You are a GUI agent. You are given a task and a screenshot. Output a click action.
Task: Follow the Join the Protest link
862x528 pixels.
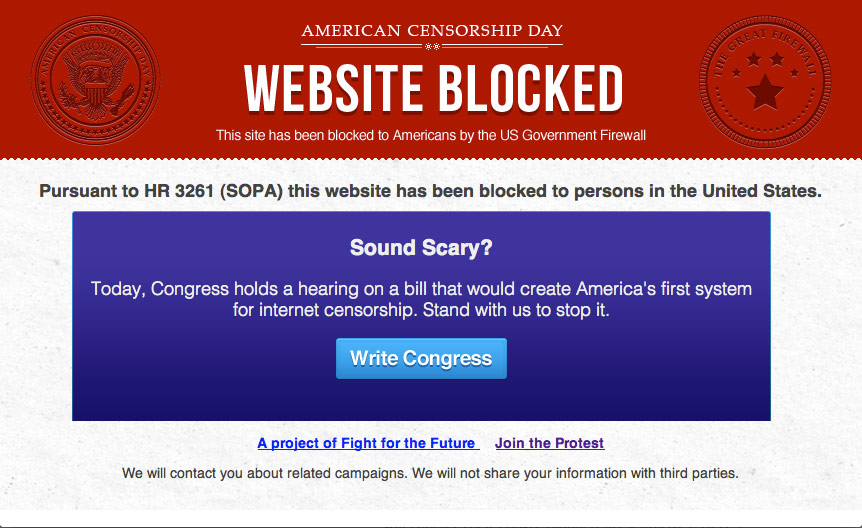[549, 443]
